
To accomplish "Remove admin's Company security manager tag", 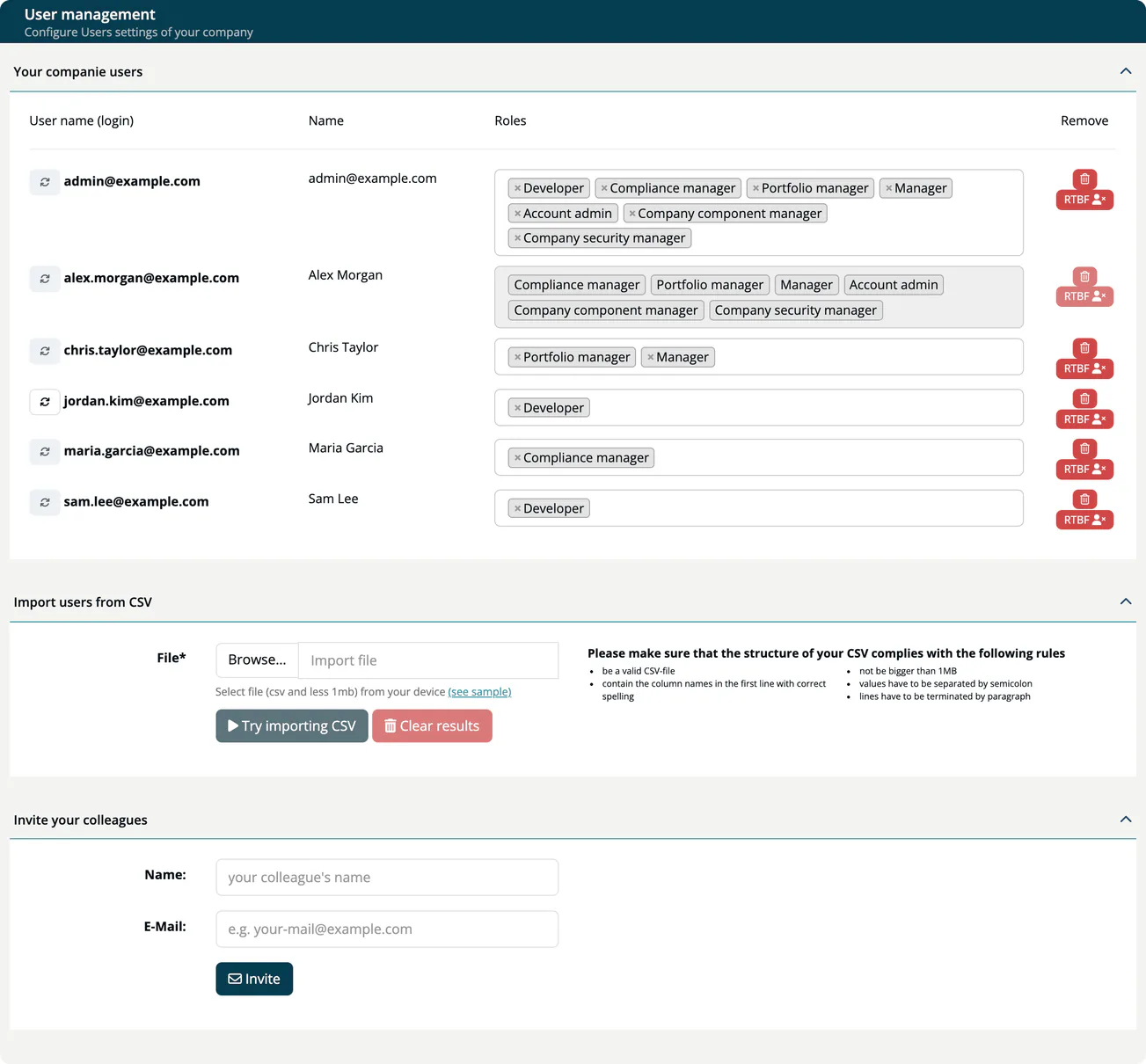I will coord(517,238).
